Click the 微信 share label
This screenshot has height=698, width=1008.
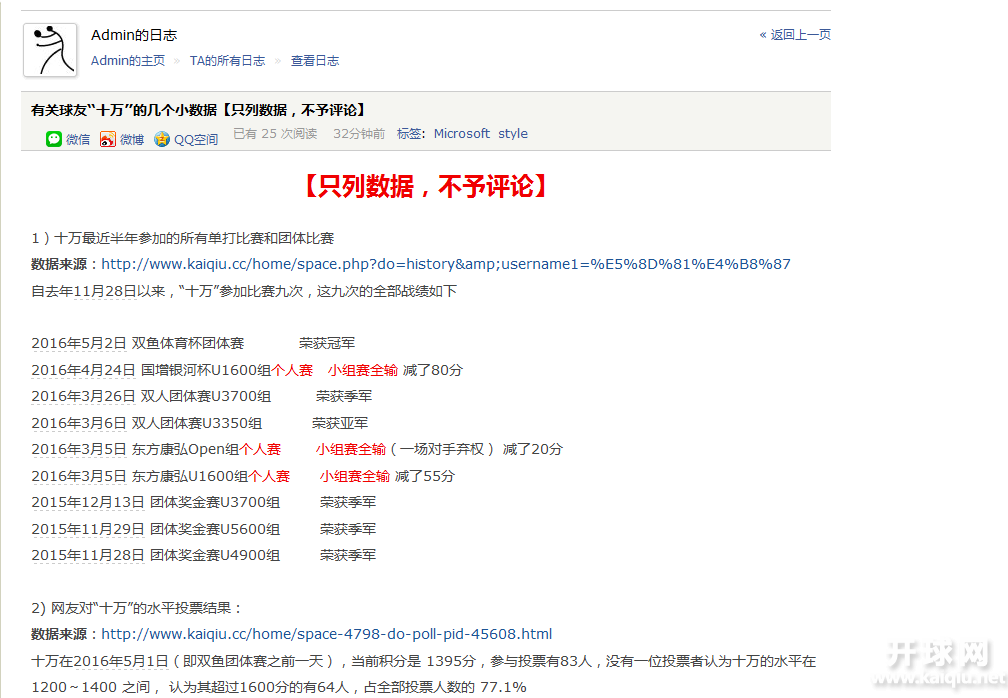pyautogui.click(x=78, y=139)
